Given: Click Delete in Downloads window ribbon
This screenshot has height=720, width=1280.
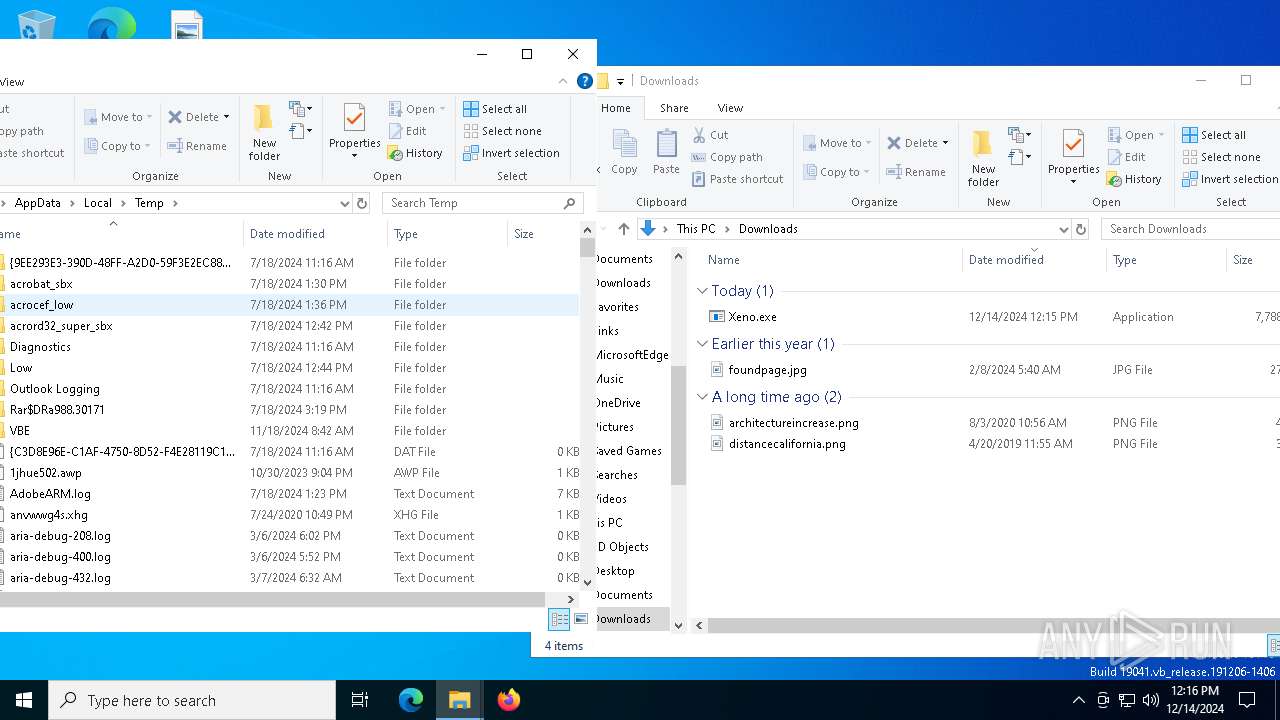Looking at the screenshot, I should [917, 143].
